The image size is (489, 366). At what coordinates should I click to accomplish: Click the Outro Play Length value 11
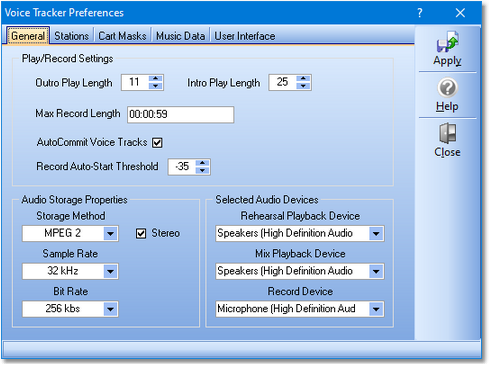point(134,82)
